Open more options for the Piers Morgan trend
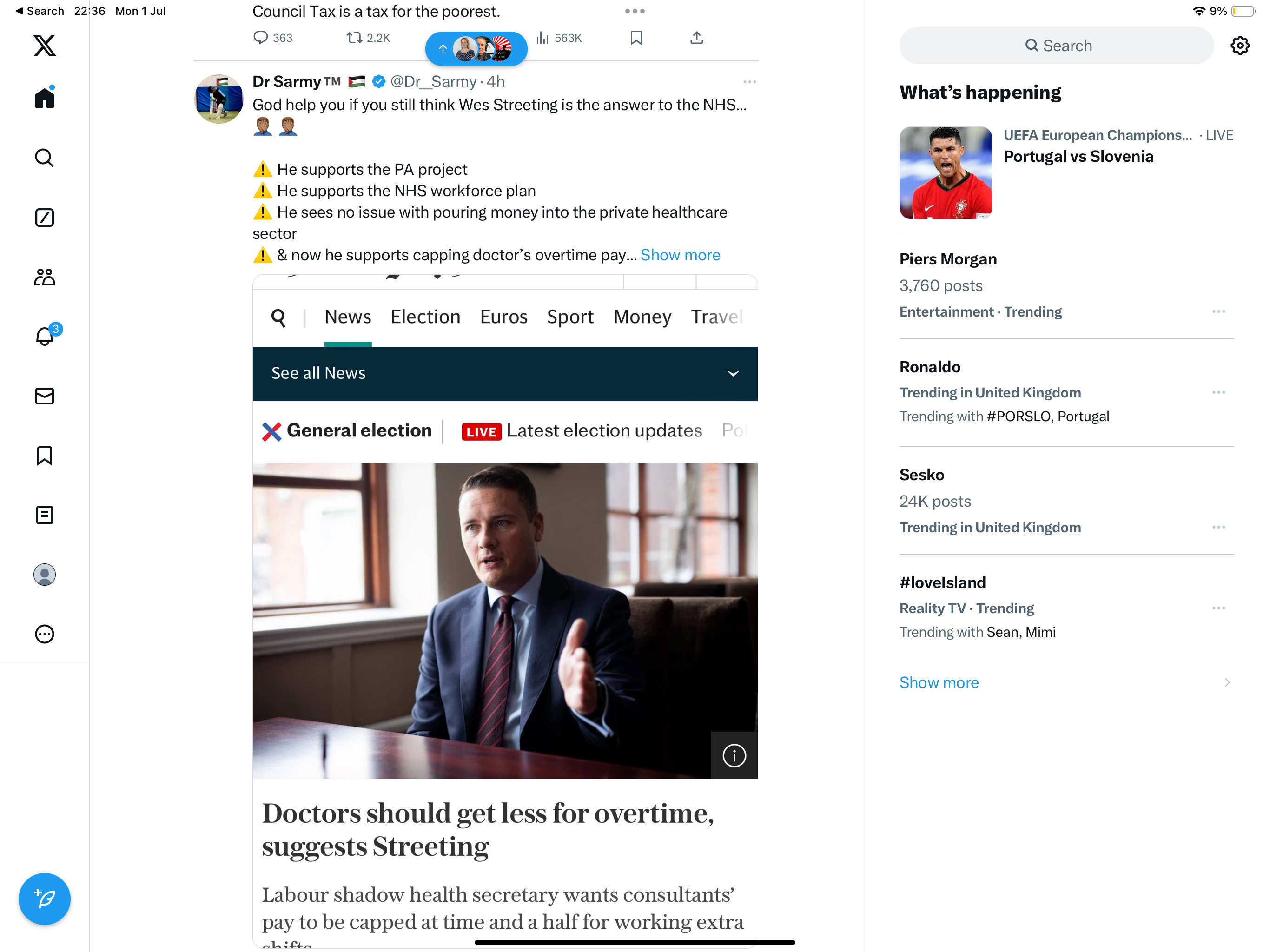1270x952 pixels. click(x=1218, y=312)
